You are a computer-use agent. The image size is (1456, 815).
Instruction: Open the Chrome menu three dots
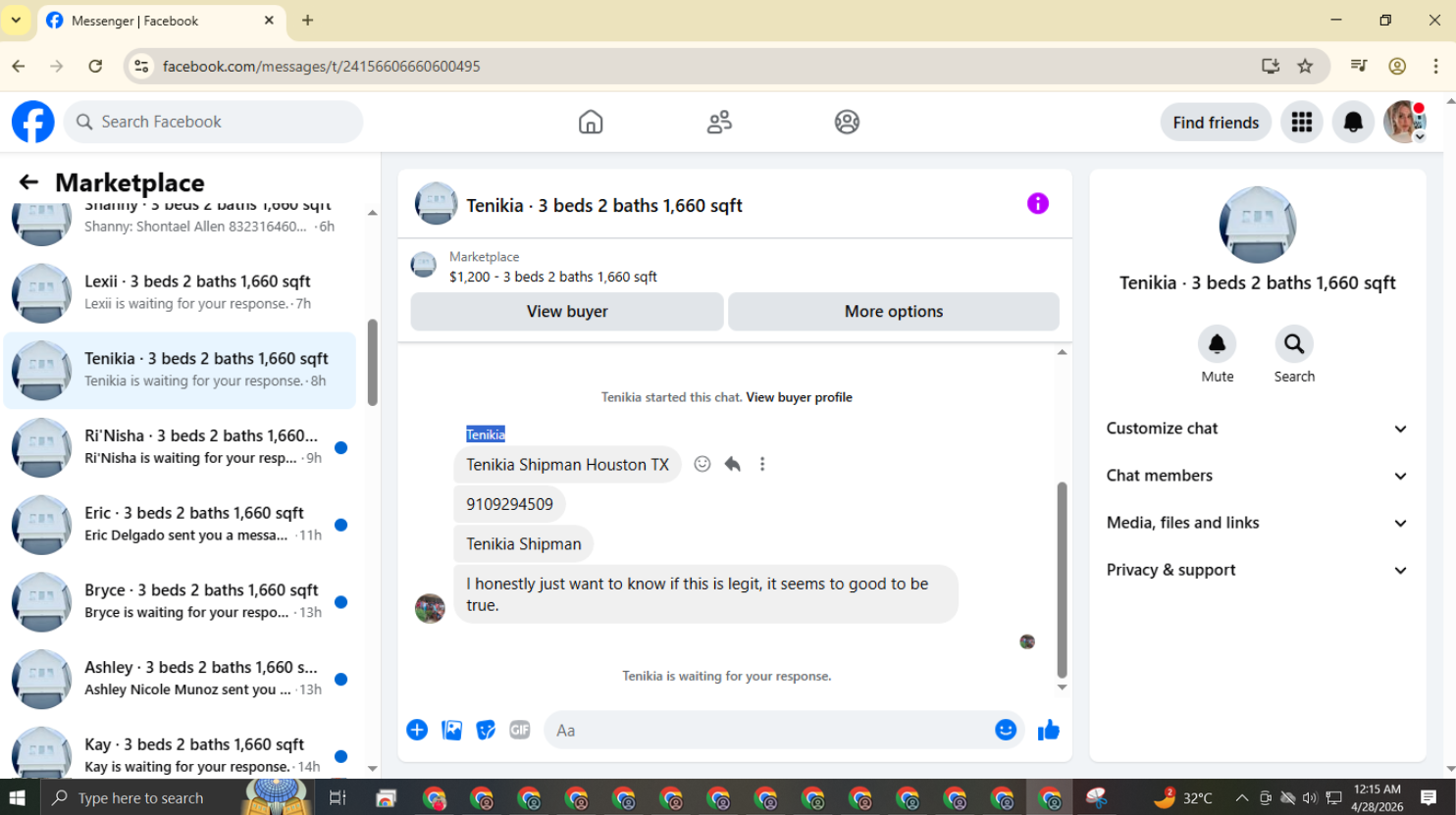pyautogui.click(x=1435, y=66)
